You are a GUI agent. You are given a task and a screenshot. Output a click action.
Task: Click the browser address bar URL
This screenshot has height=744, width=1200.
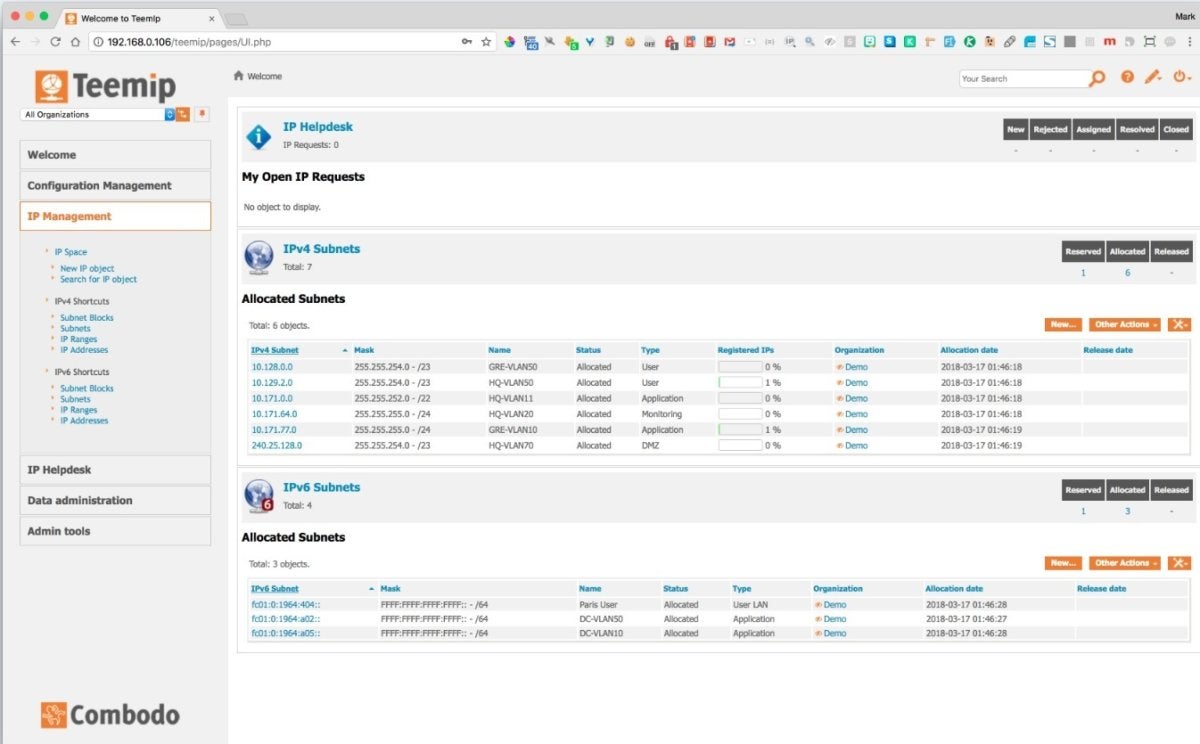tap(188, 42)
